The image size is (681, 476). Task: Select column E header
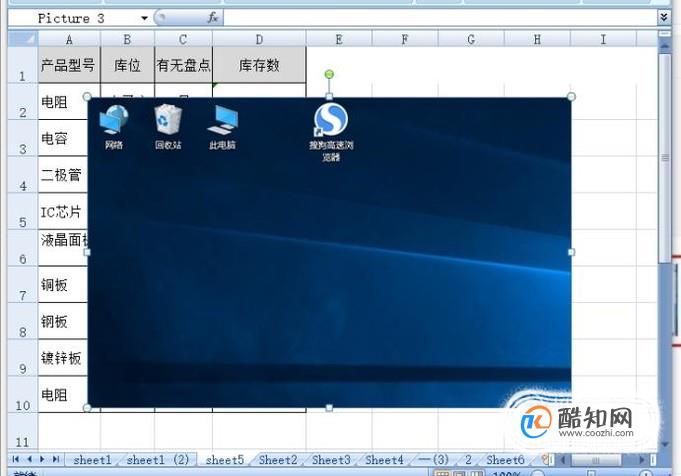[x=339, y=40]
